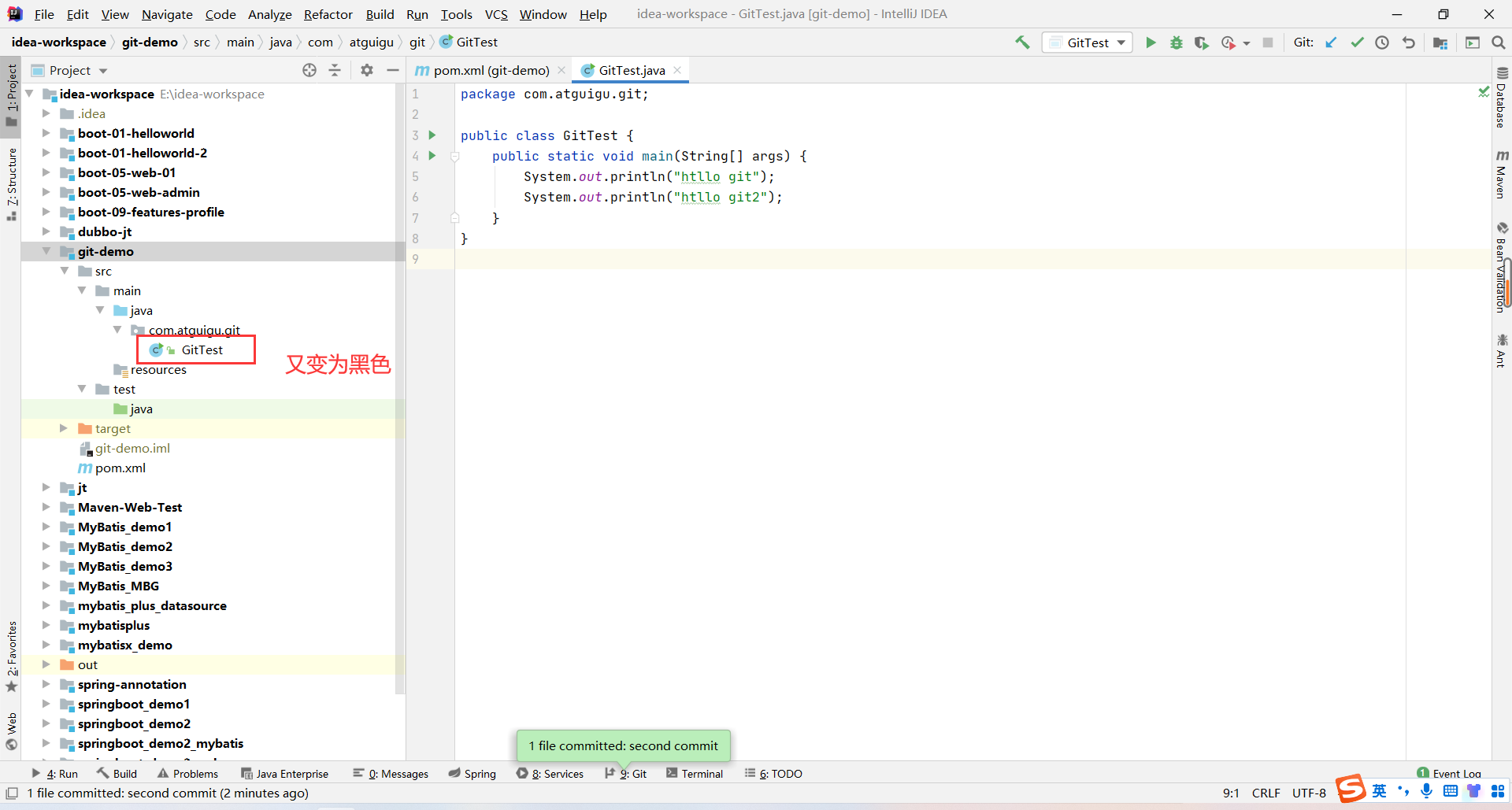The image size is (1512, 810).
Task: Hide the Project panel with minus icon
Action: point(393,70)
